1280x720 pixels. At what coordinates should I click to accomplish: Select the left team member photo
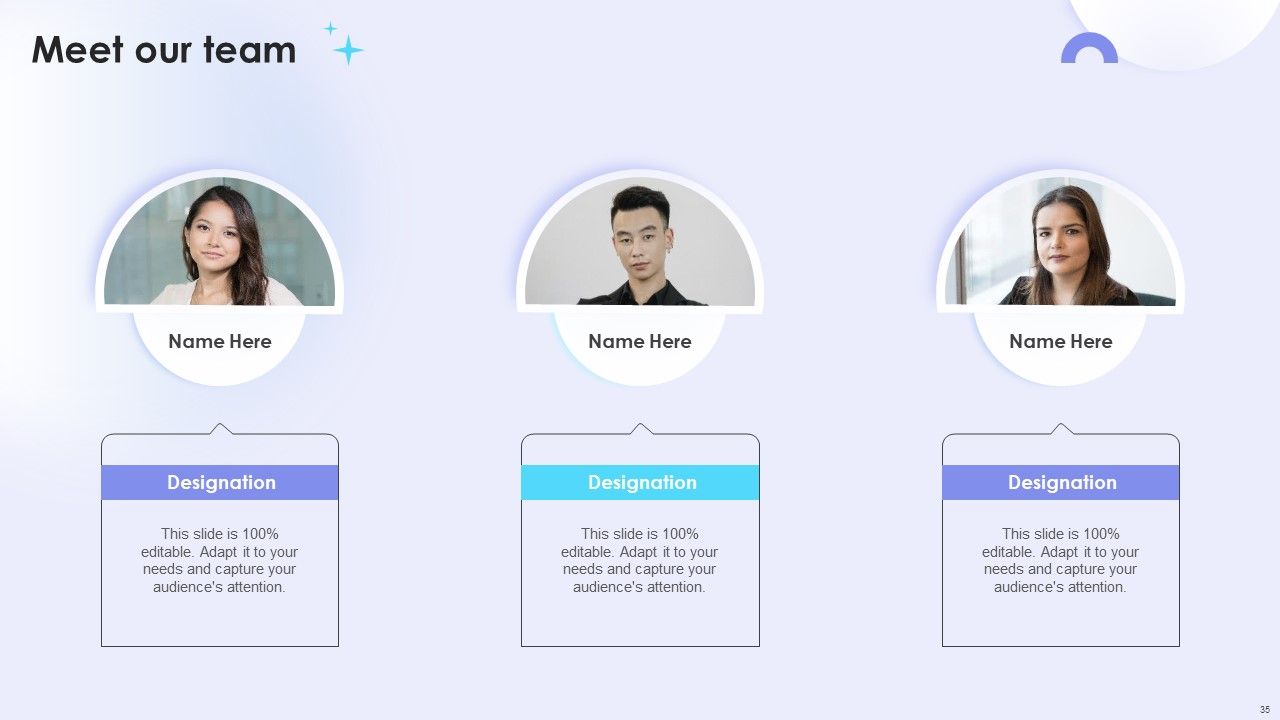(x=220, y=242)
